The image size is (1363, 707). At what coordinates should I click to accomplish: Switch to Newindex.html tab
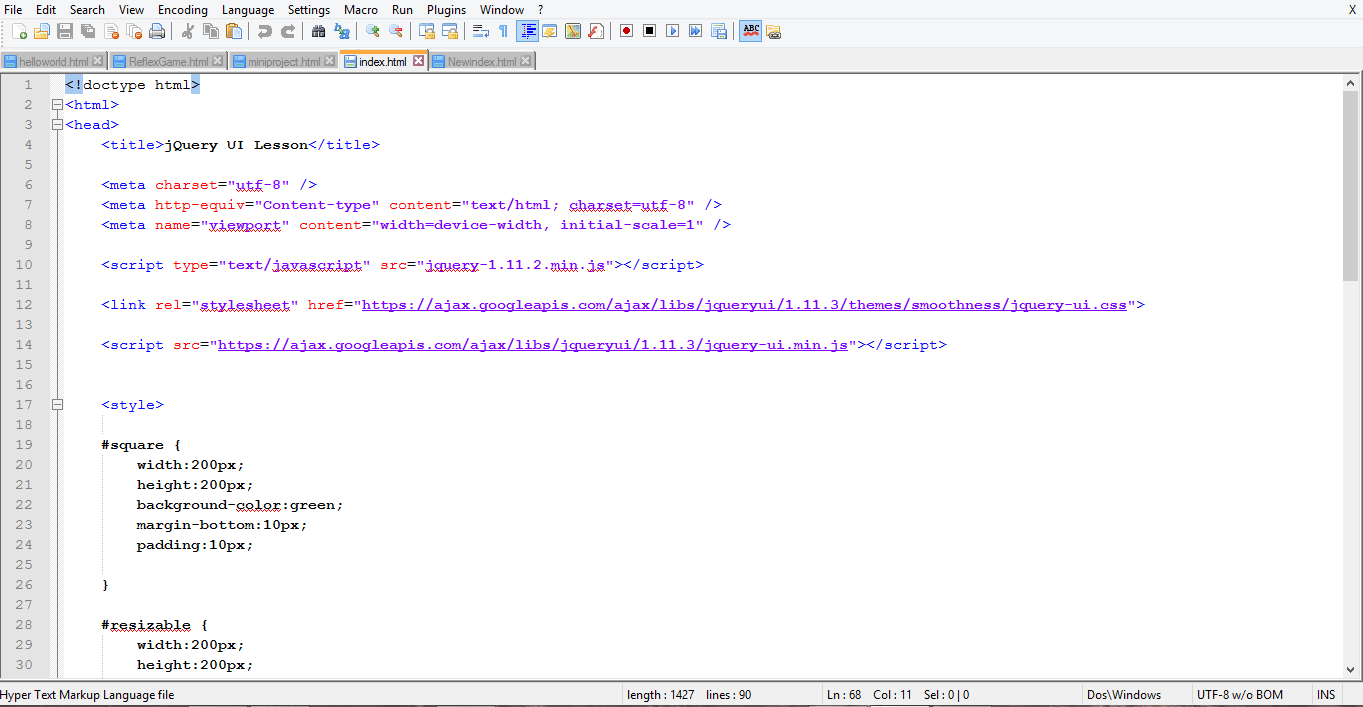pos(482,62)
